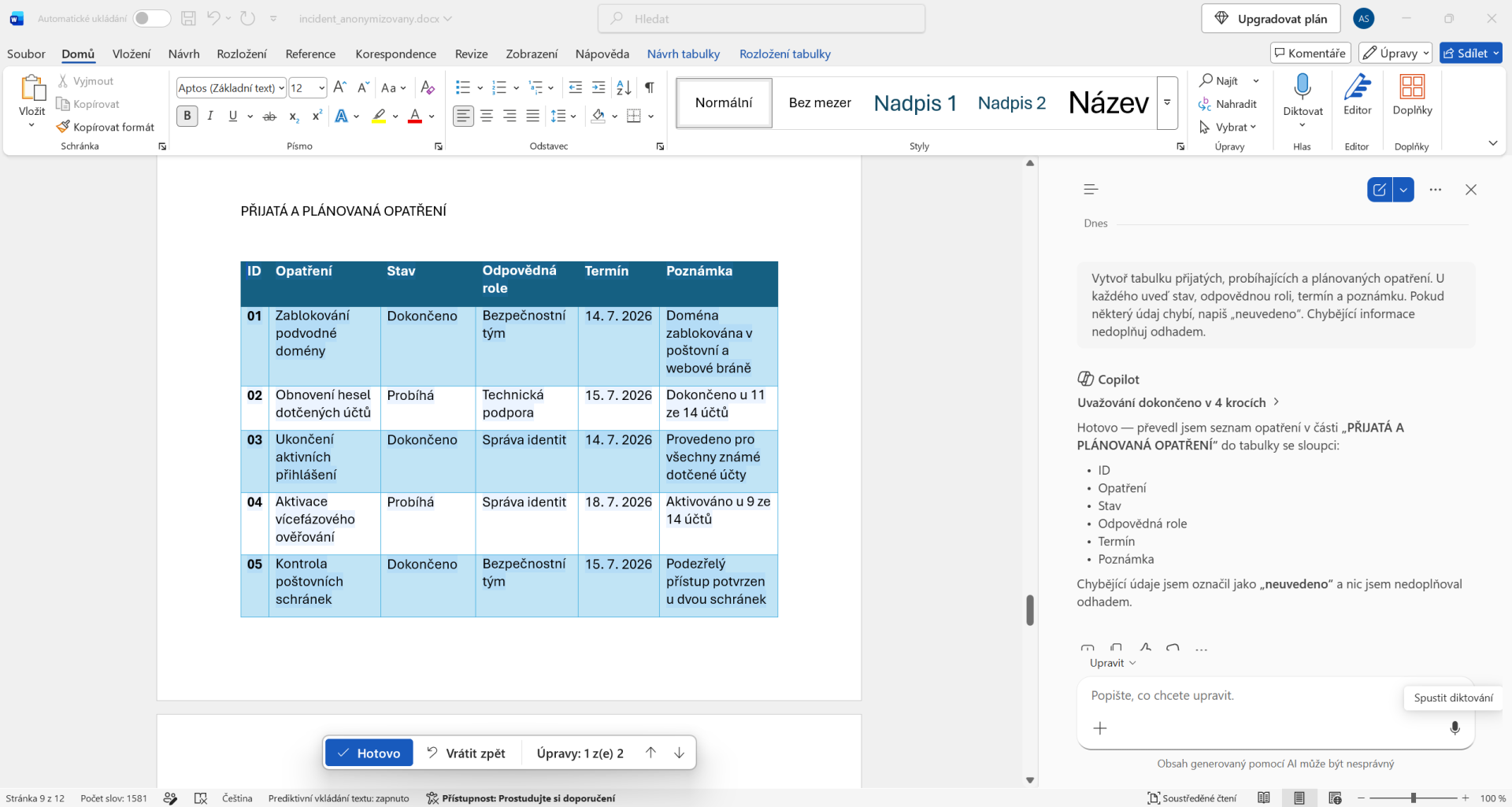Apply yellow text highlight color
The width and height of the screenshot is (1512, 807).
pos(380,117)
